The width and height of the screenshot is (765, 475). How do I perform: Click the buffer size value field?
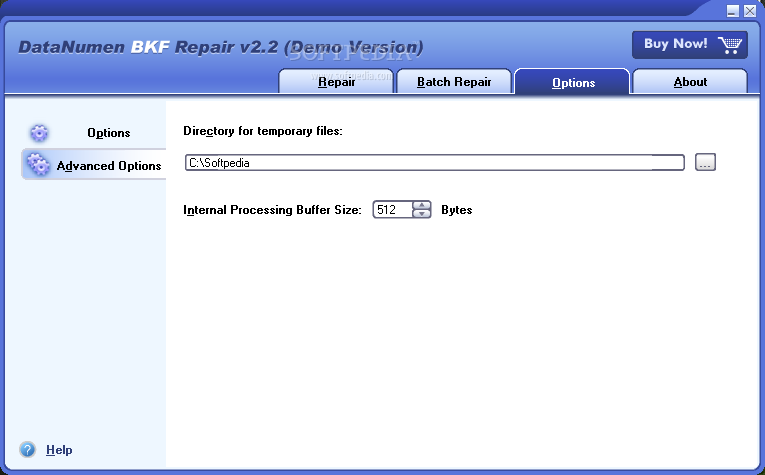tap(393, 210)
